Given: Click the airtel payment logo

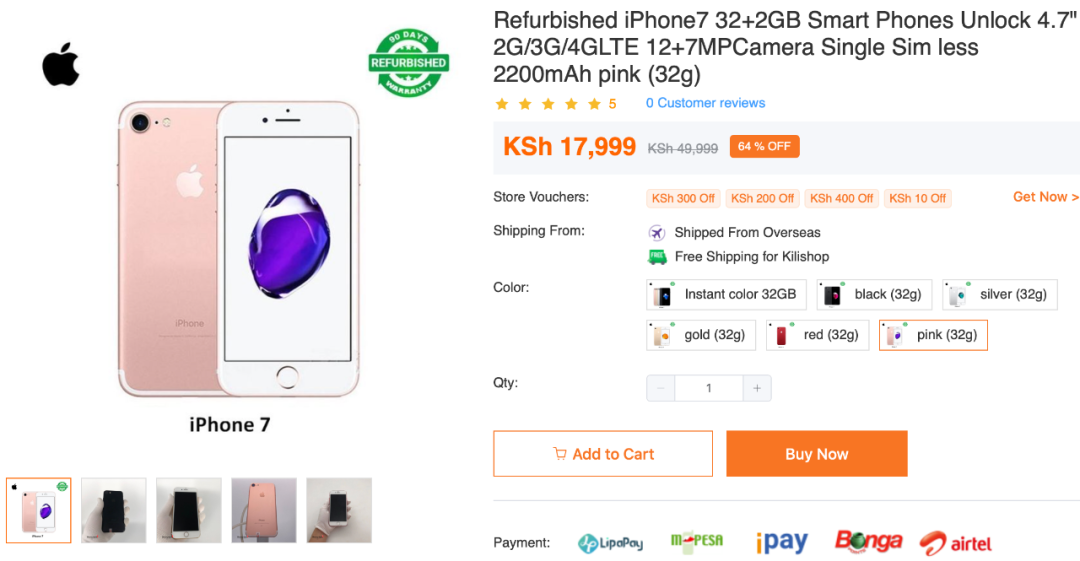Looking at the screenshot, I should tap(955, 543).
